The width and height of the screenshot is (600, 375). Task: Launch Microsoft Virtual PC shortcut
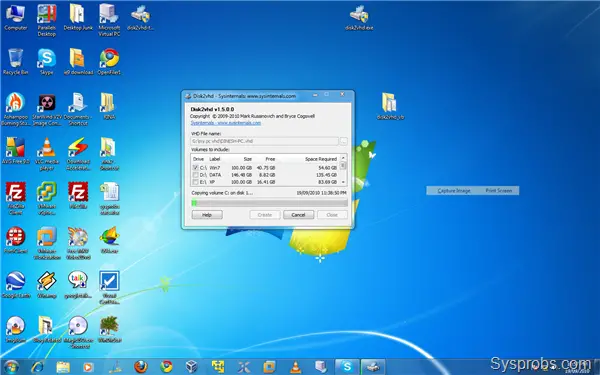click(x=109, y=20)
